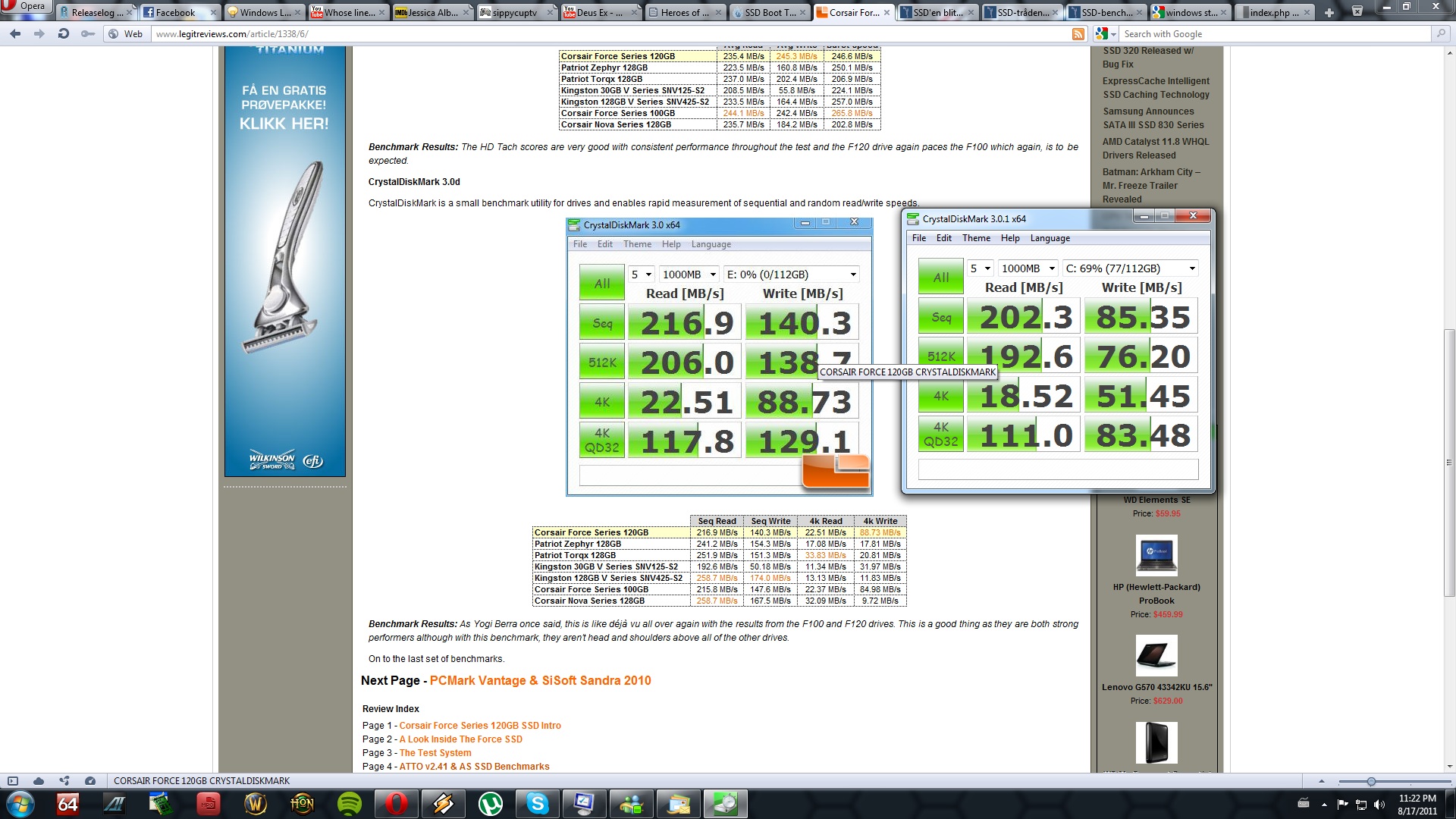Click Search with Google field

1276,34
